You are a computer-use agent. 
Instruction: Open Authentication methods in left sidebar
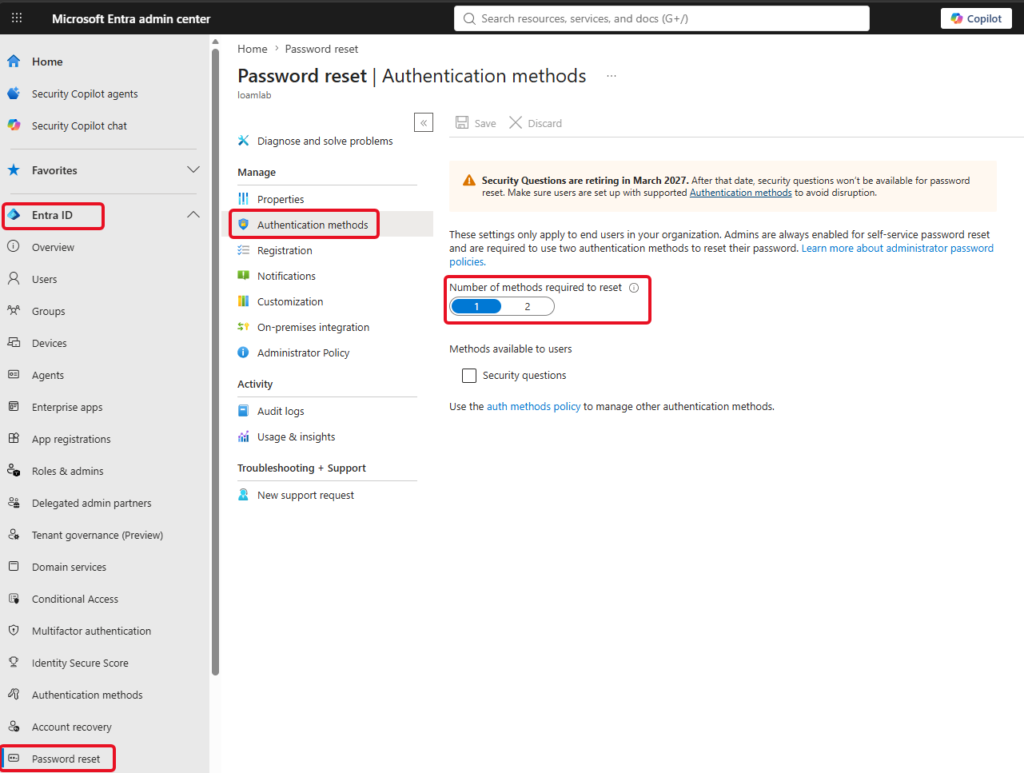(88, 695)
